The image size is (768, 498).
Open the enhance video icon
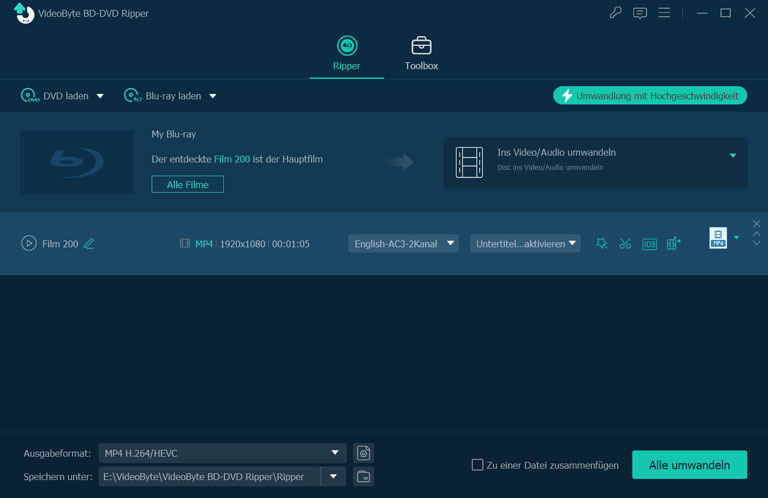click(x=673, y=243)
